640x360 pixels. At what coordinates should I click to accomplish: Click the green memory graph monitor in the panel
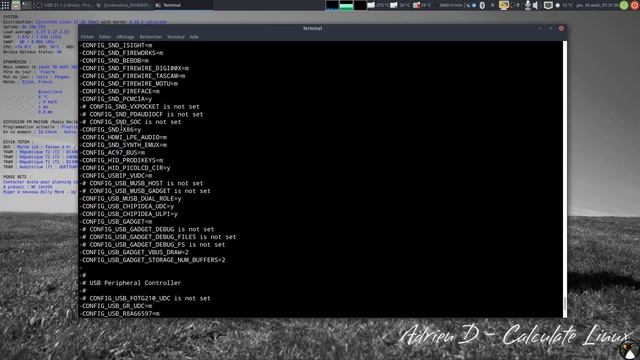tap(346, 5)
